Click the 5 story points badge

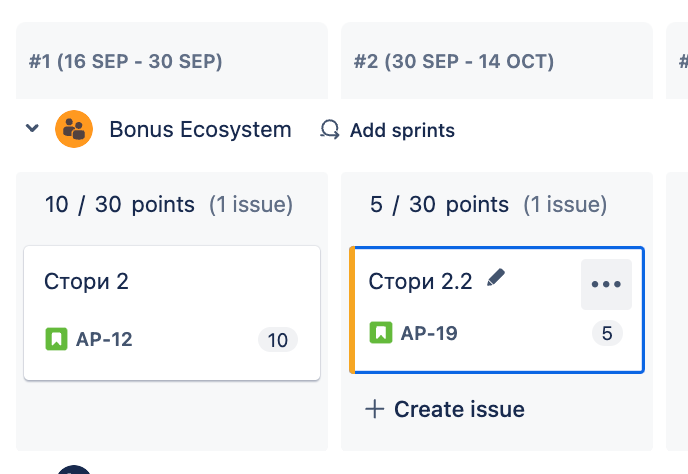[x=606, y=334]
